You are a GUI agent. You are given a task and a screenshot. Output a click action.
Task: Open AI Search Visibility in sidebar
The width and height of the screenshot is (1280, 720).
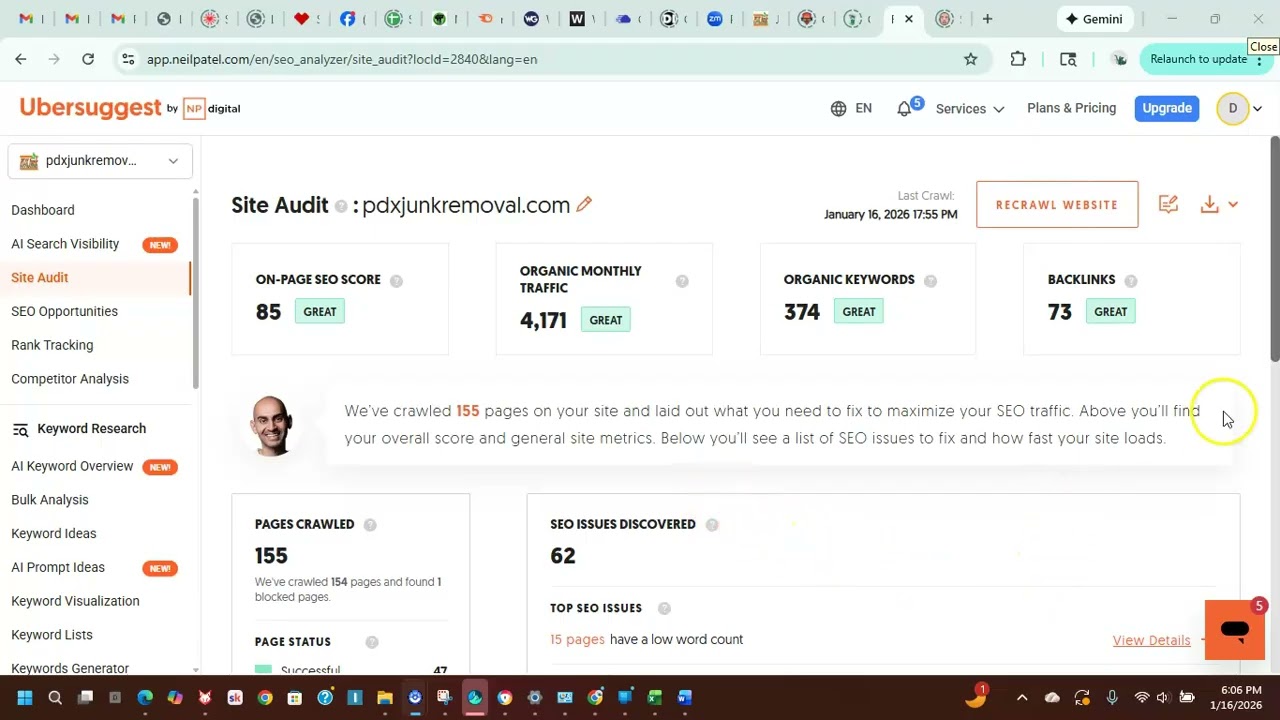(65, 244)
